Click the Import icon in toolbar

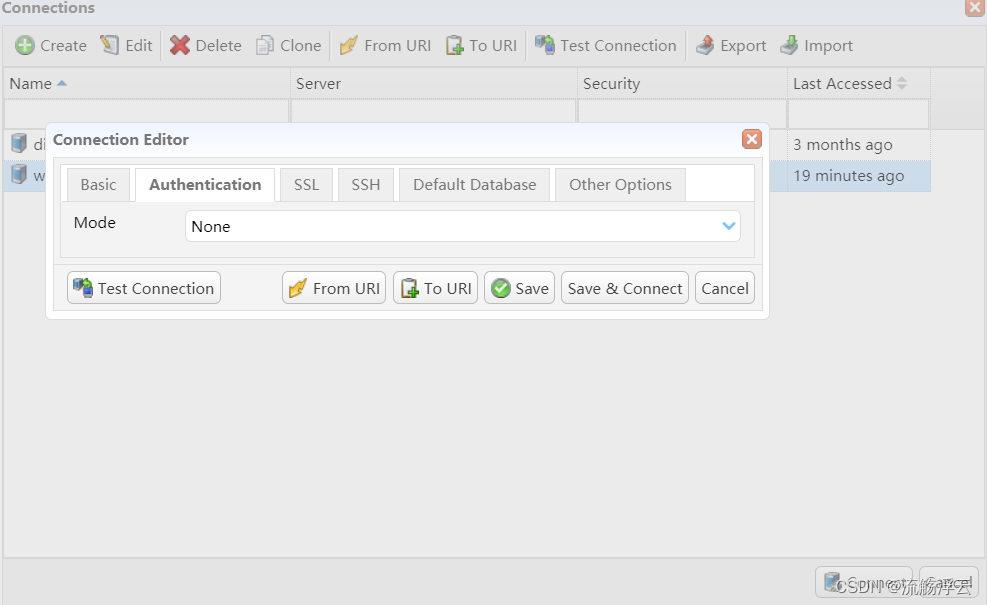point(789,45)
